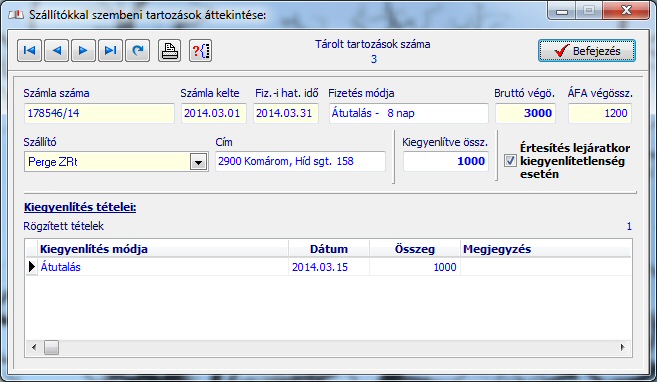Click the empty Megjegyzés cell in Átutalás row
This screenshot has width=657, height=382.
pyautogui.click(x=546, y=267)
